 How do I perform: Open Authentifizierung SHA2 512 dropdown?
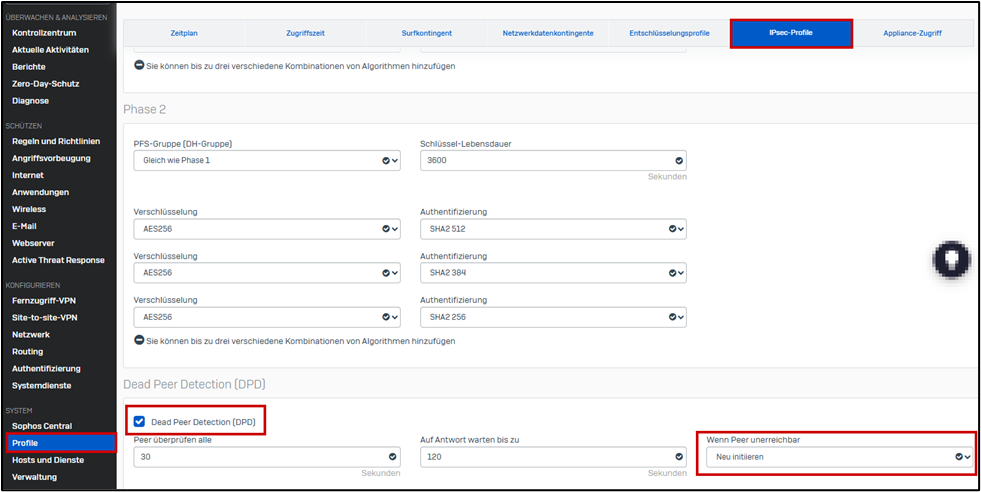pos(553,229)
